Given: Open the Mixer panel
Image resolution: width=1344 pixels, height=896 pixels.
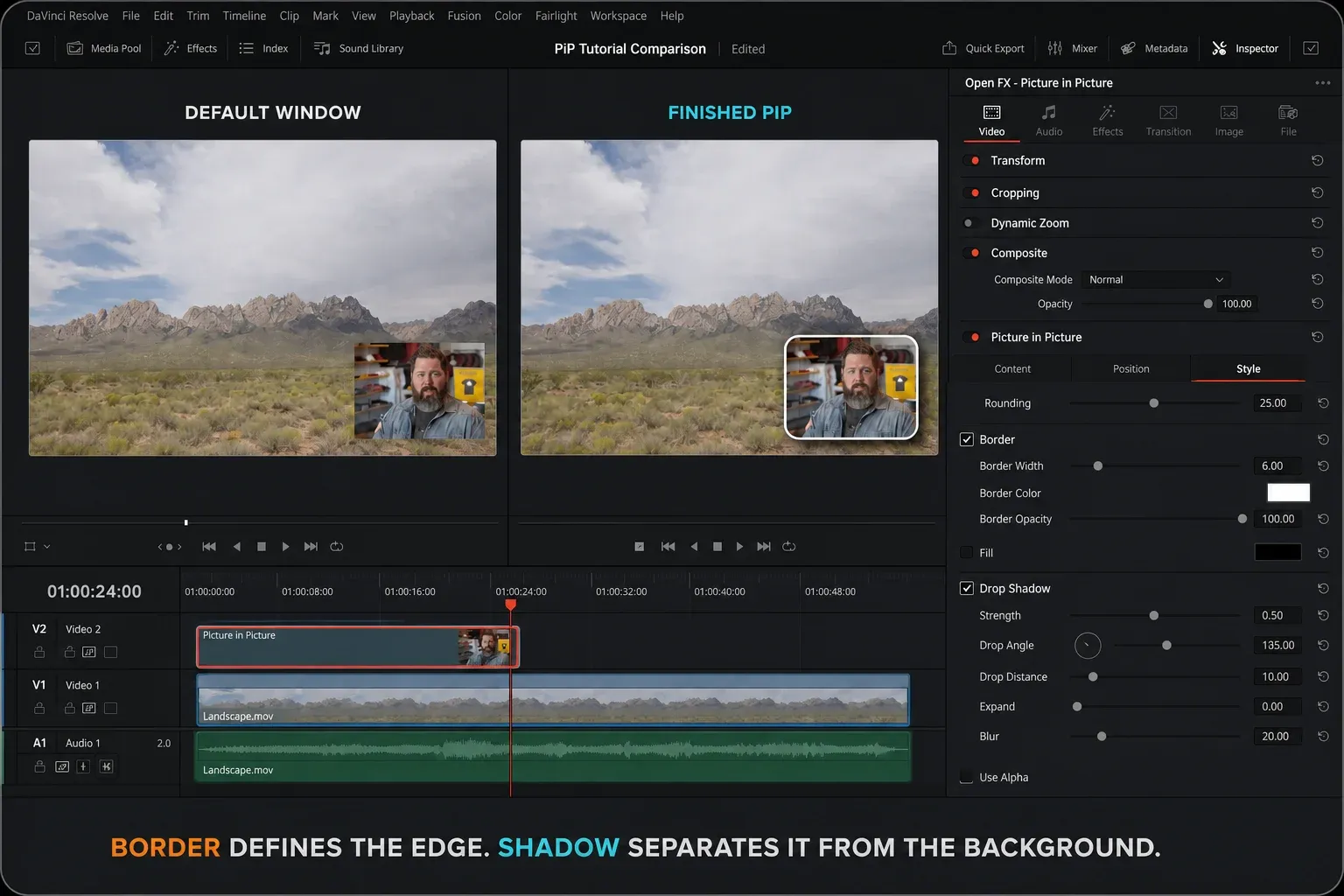Looking at the screenshot, I should coord(1072,48).
